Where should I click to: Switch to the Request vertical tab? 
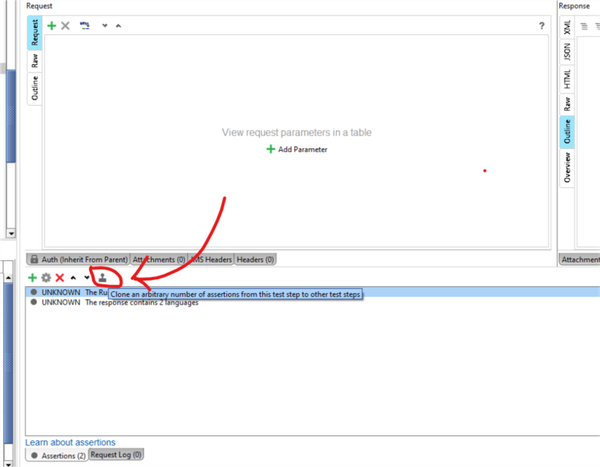(x=35, y=33)
